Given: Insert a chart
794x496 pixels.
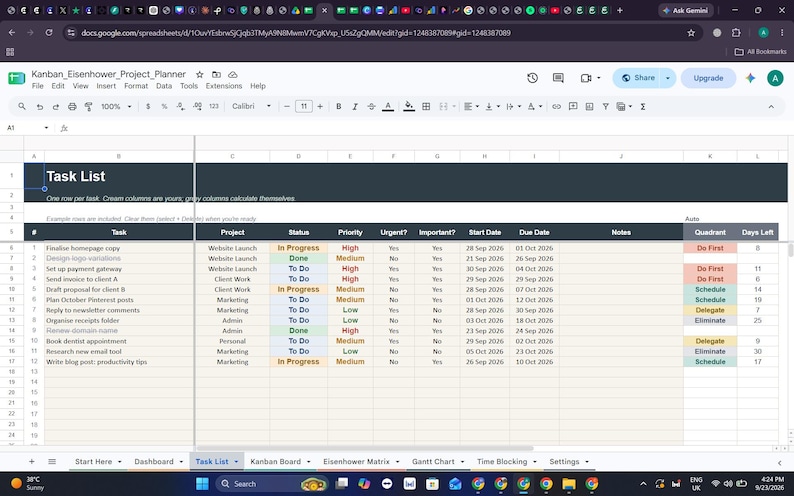Looking at the screenshot, I should 589,106.
